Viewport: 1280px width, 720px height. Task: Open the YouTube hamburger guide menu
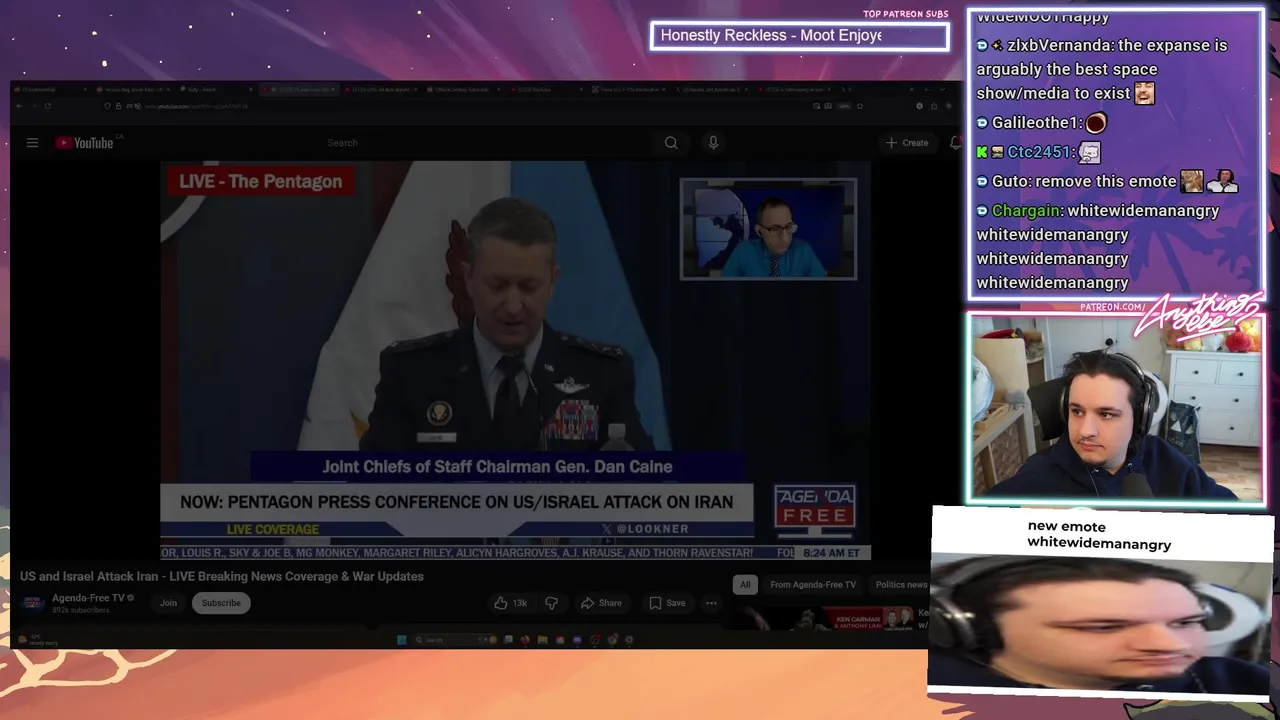pos(32,143)
